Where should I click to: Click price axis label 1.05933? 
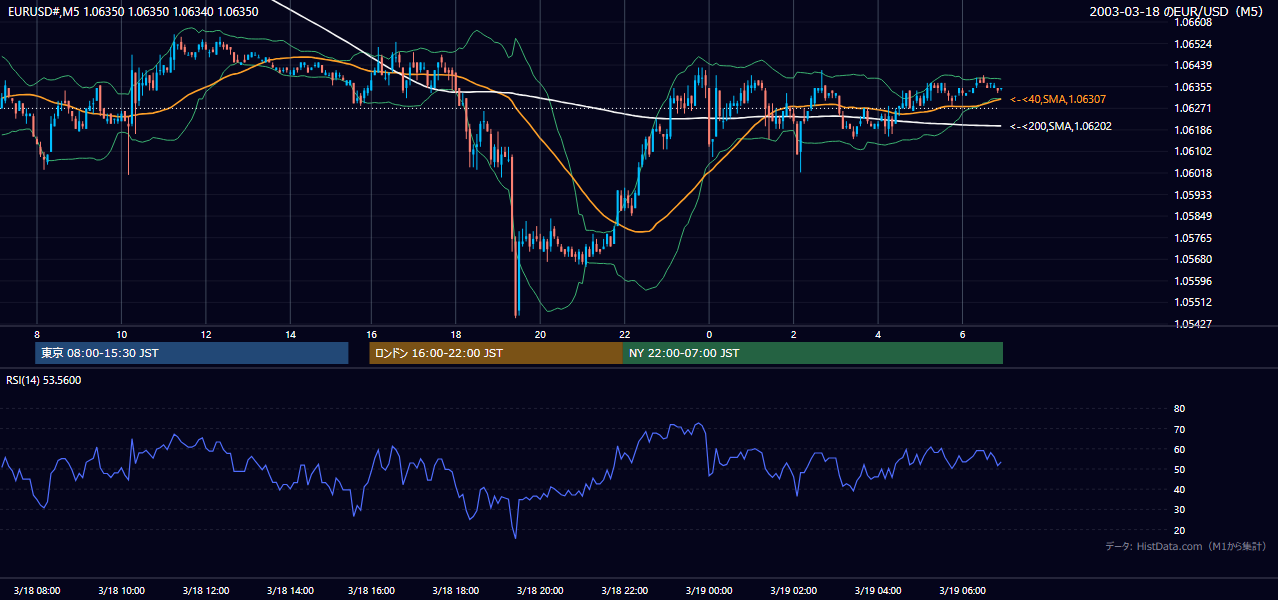click(1193, 195)
